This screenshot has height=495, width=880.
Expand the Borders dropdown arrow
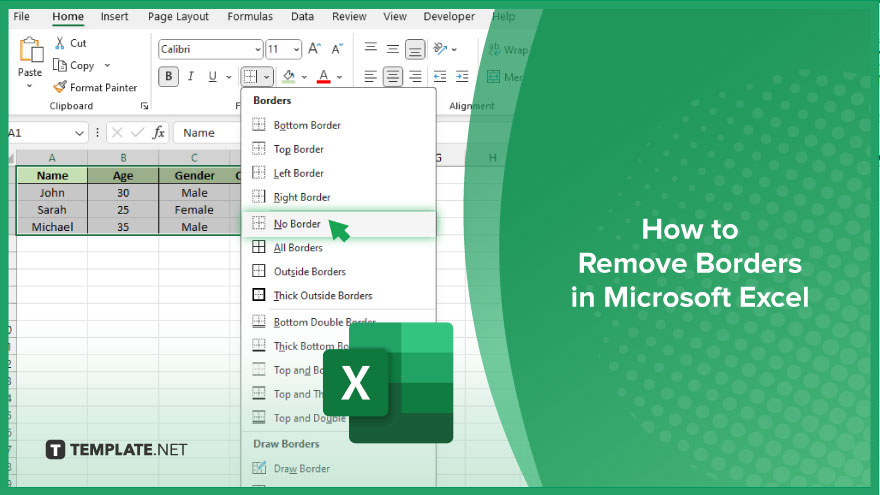267,76
